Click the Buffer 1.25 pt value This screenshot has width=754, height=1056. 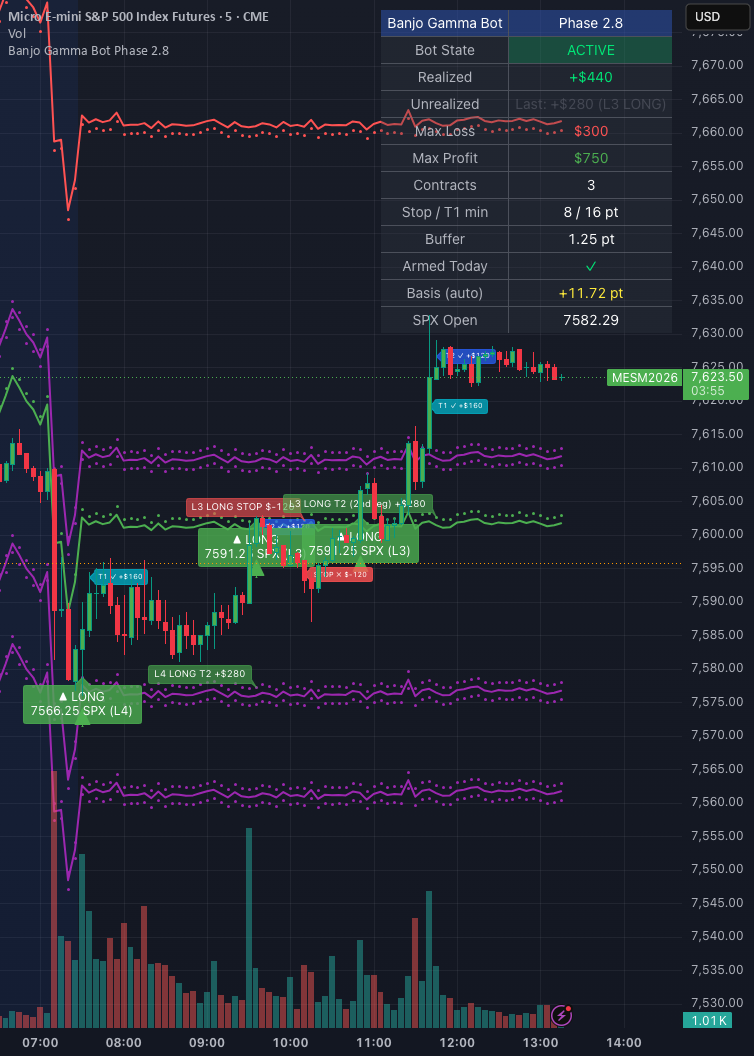590,239
